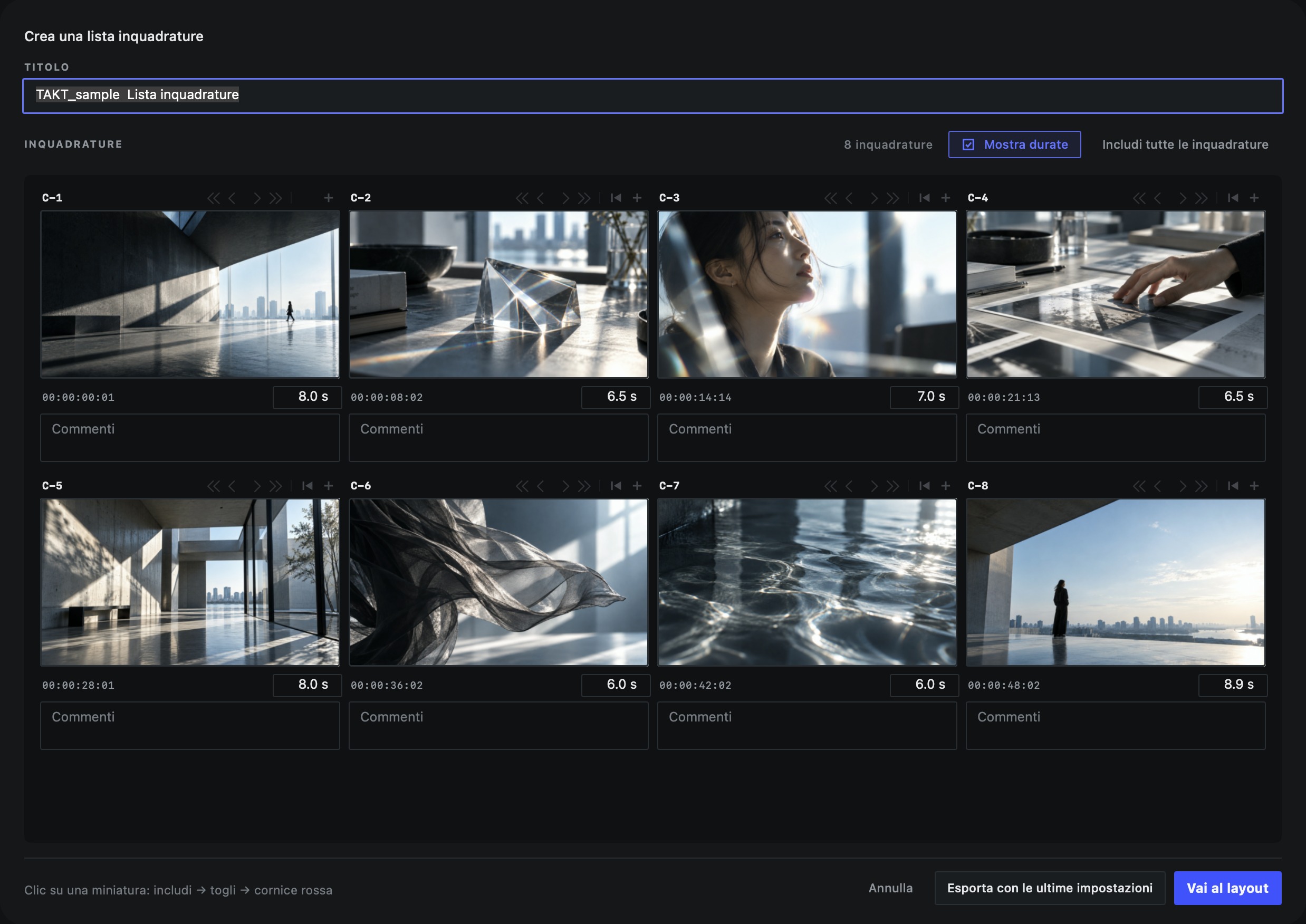Click Esporta con le ultime impostazioni
1306x924 pixels.
(1049, 888)
